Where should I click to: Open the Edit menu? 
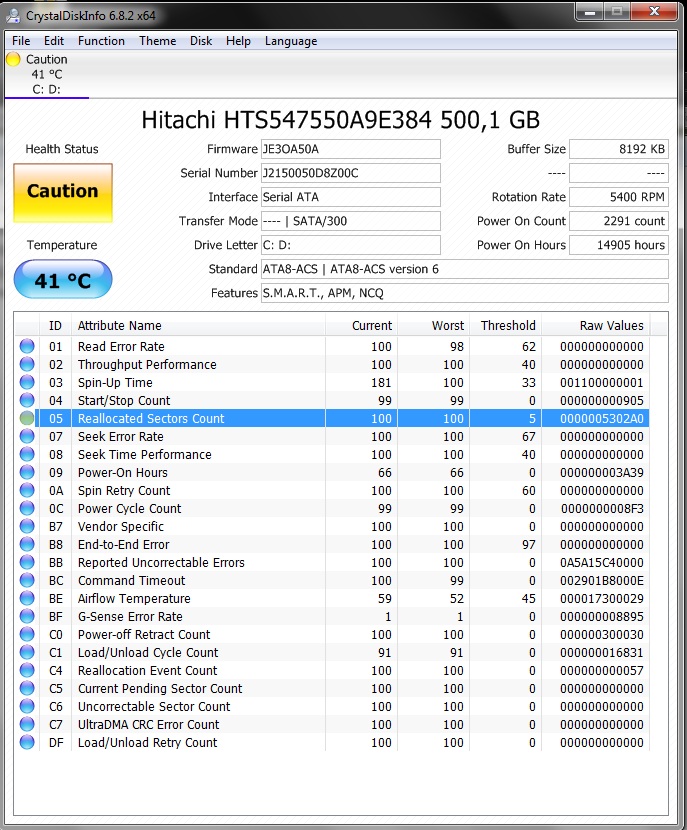(53, 41)
